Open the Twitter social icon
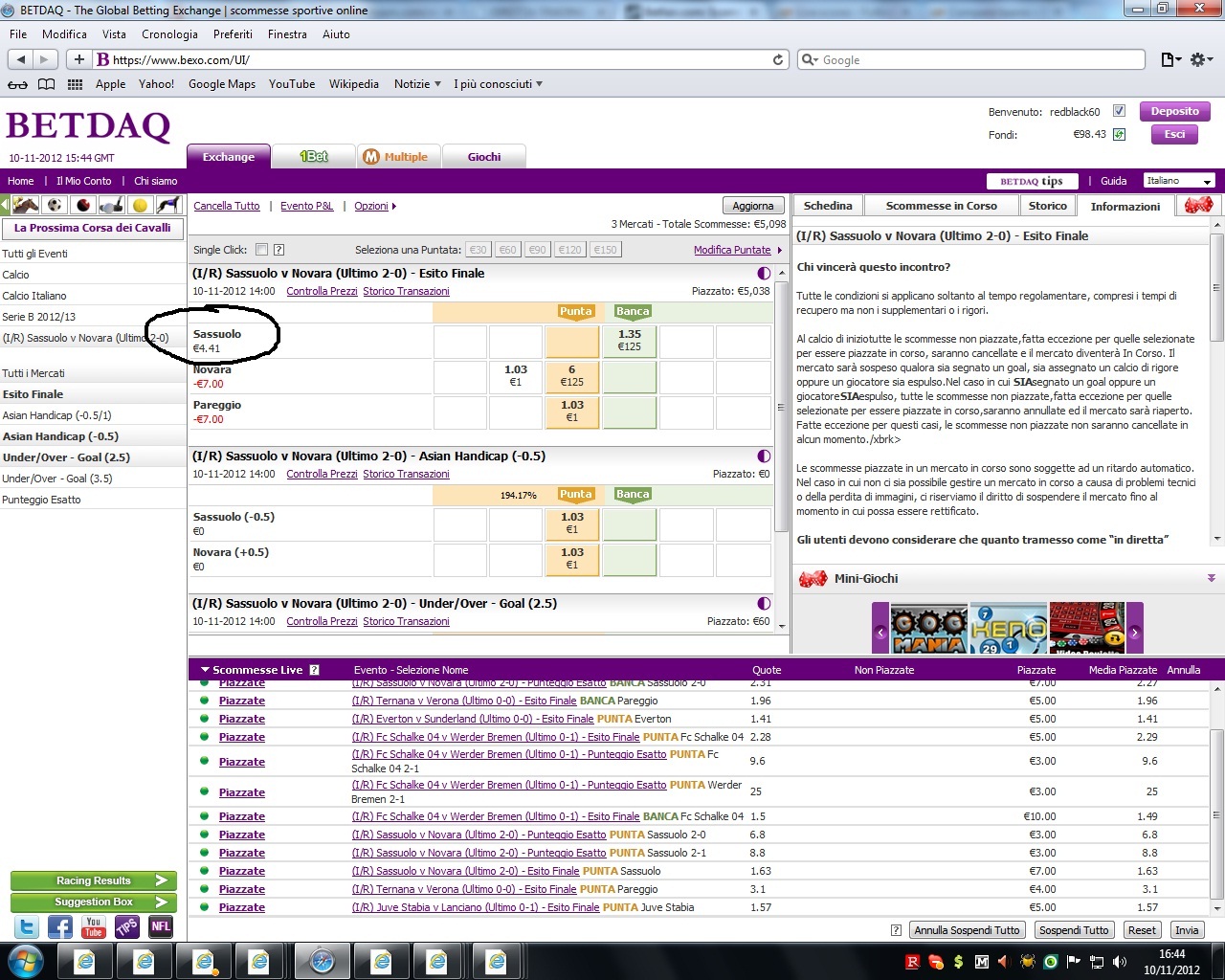The image size is (1225, 980). click(x=27, y=926)
